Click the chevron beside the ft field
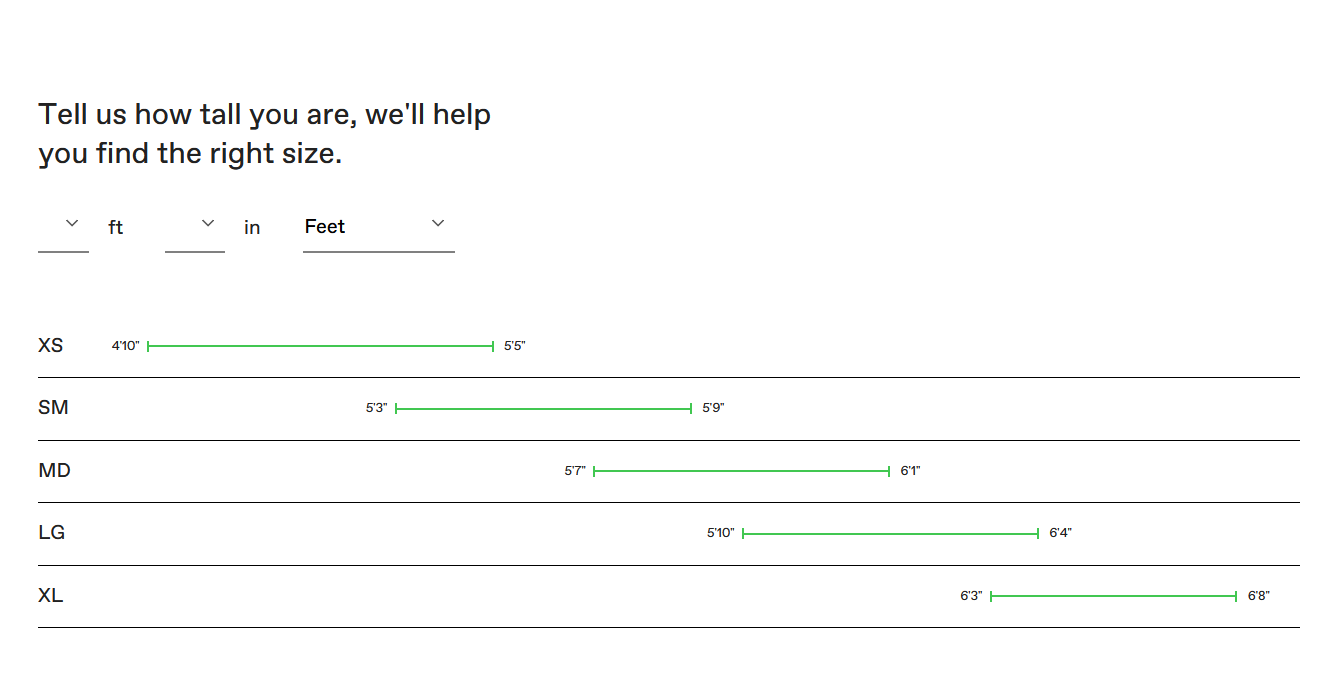This screenshot has height=673, width=1340. (72, 223)
